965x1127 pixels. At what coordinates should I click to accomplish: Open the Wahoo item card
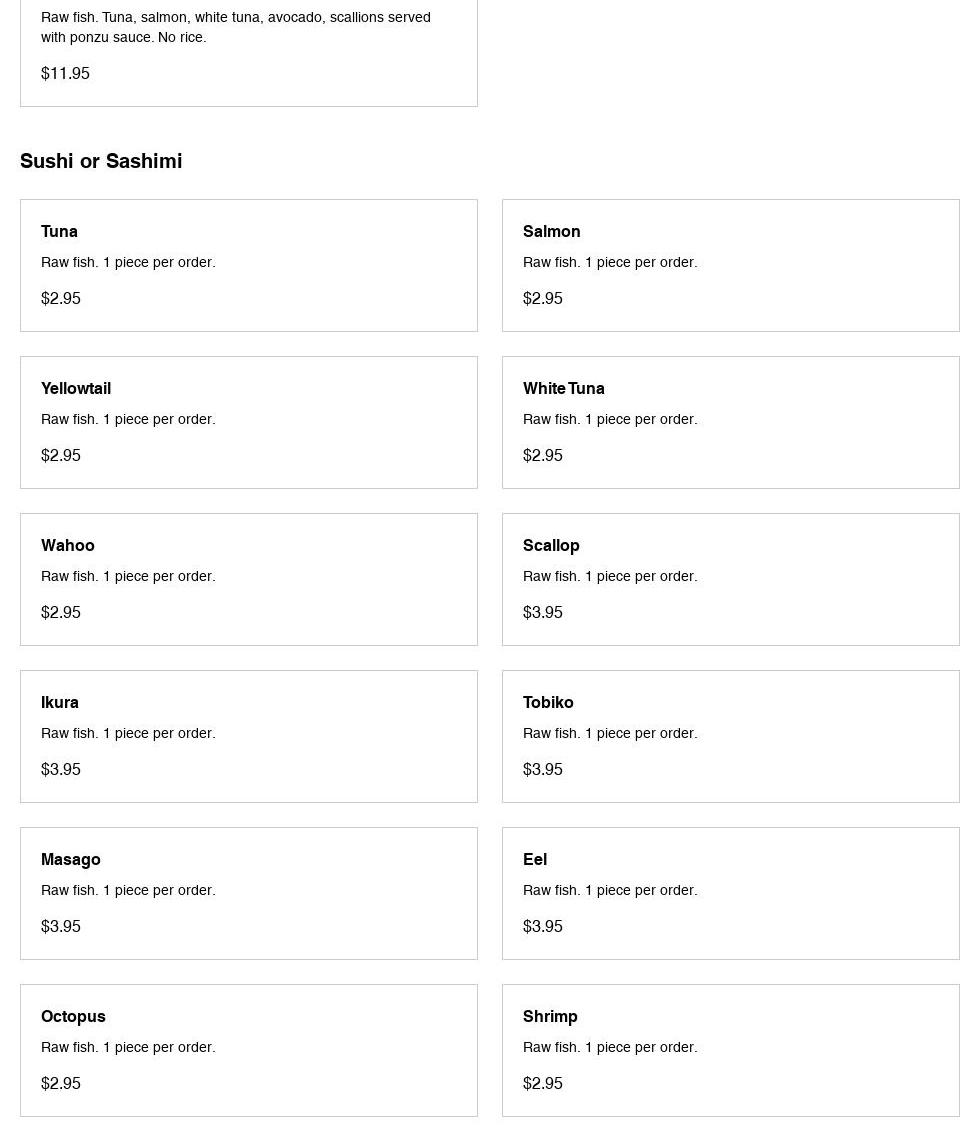pos(248,579)
